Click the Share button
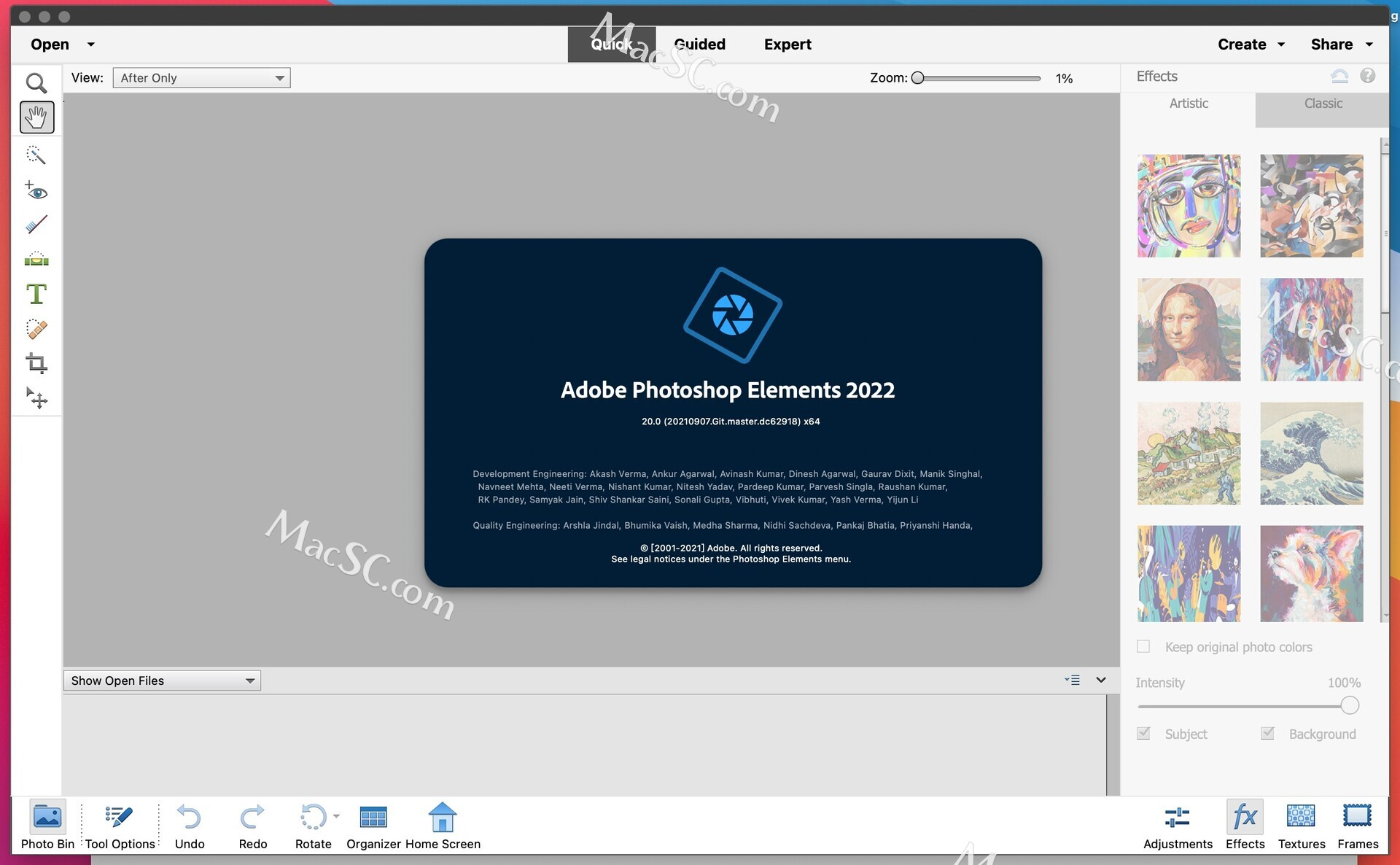1400x865 pixels. [x=1331, y=44]
